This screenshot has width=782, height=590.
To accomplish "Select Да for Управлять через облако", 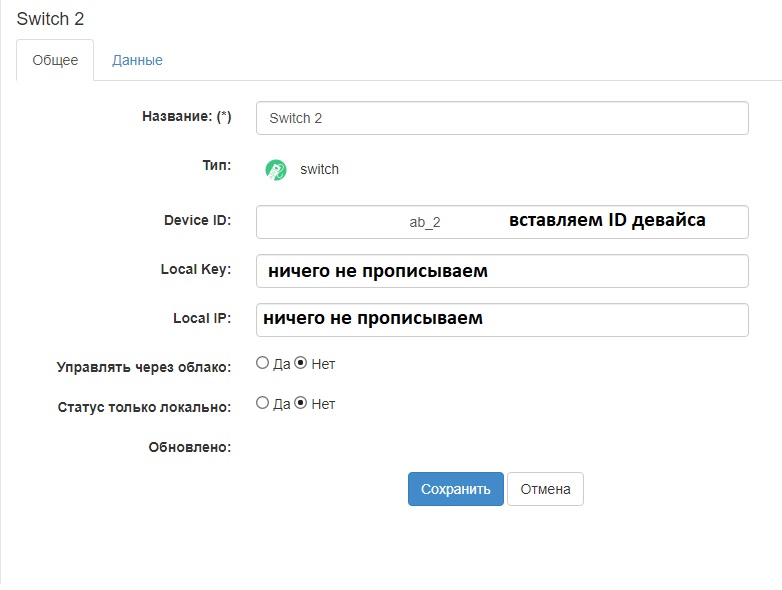I will click(262, 363).
